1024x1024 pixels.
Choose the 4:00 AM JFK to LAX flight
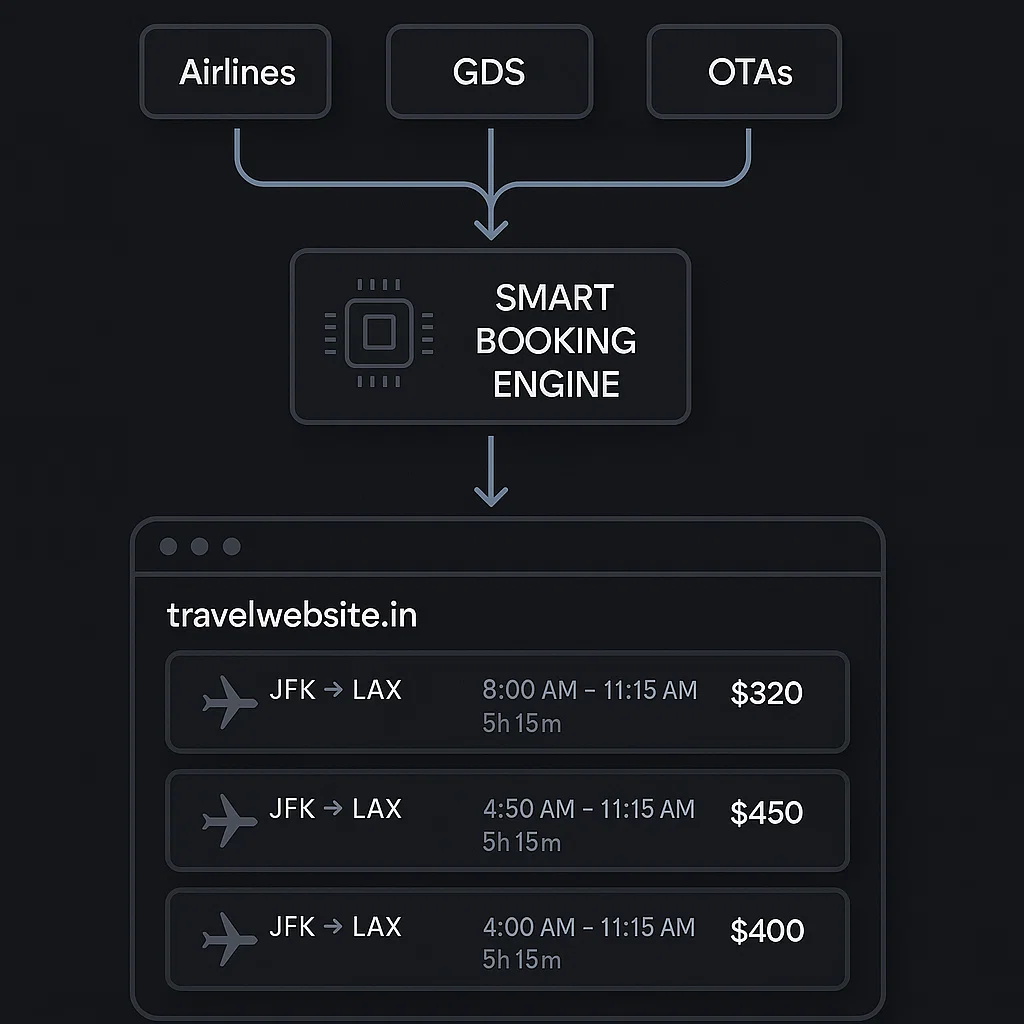507,939
